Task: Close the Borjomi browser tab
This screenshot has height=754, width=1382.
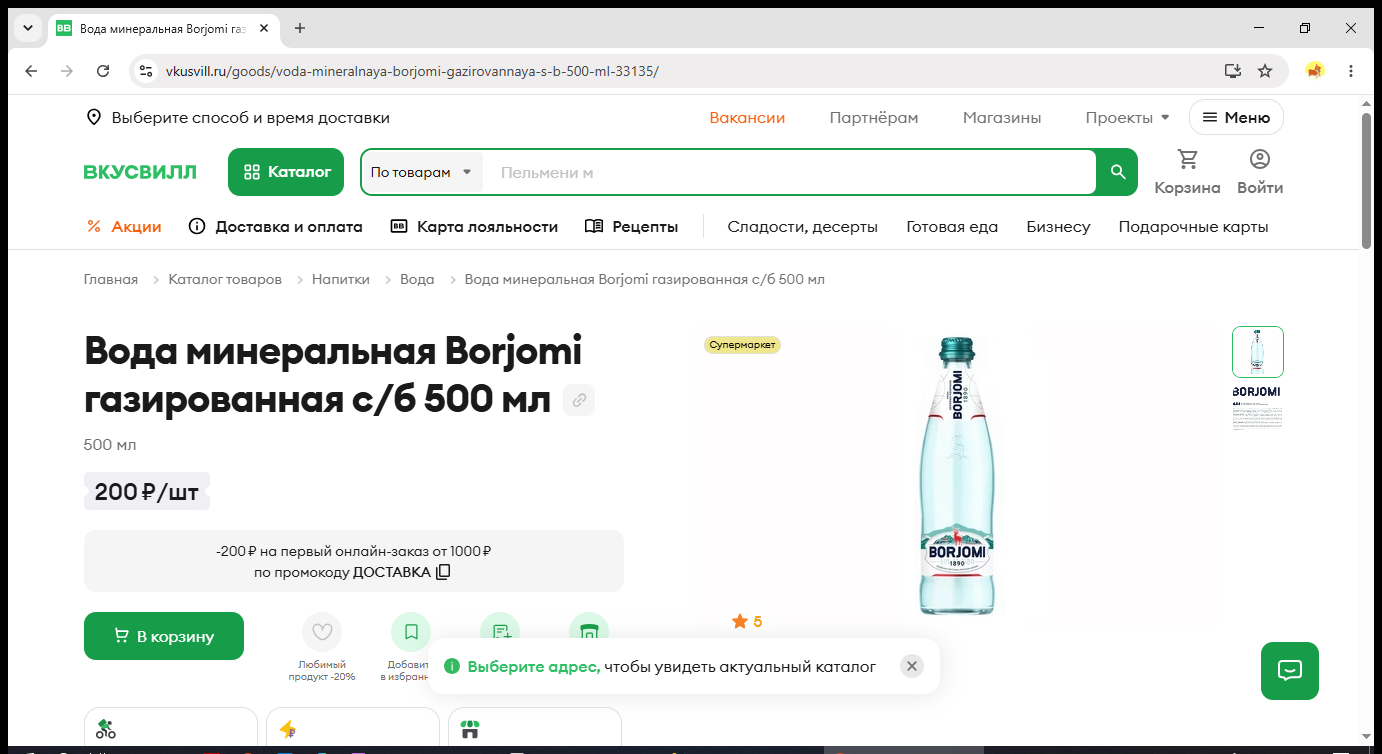Action: (264, 28)
